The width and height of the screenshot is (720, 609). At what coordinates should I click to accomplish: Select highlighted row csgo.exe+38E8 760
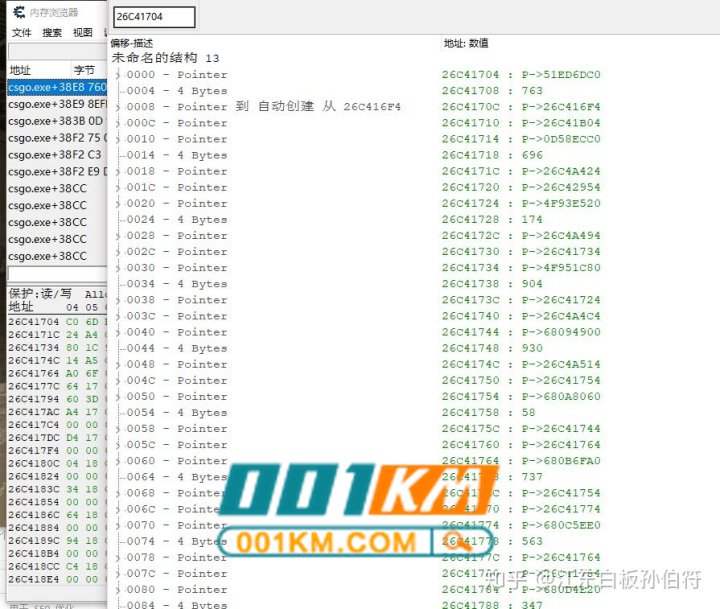(x=57, y=87)
